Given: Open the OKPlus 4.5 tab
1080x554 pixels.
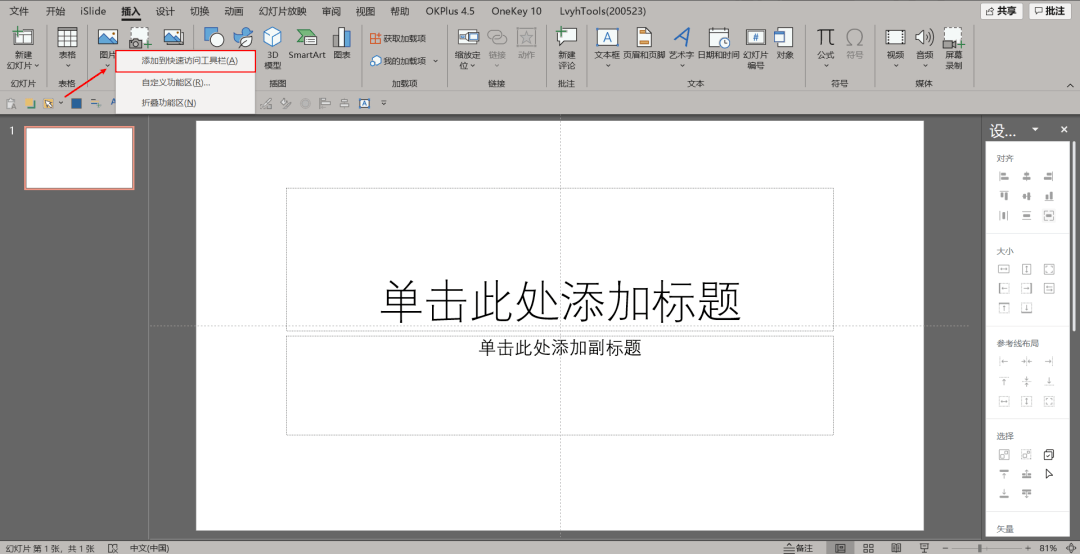Looking at the screenshot, I should tap(450, 11).
